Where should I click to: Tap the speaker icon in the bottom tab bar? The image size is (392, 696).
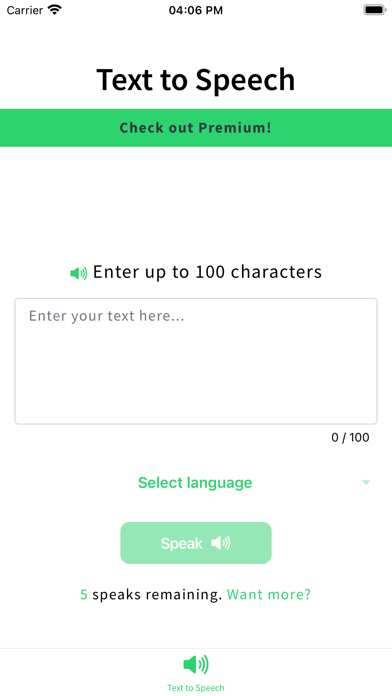(x=196, y=664)
